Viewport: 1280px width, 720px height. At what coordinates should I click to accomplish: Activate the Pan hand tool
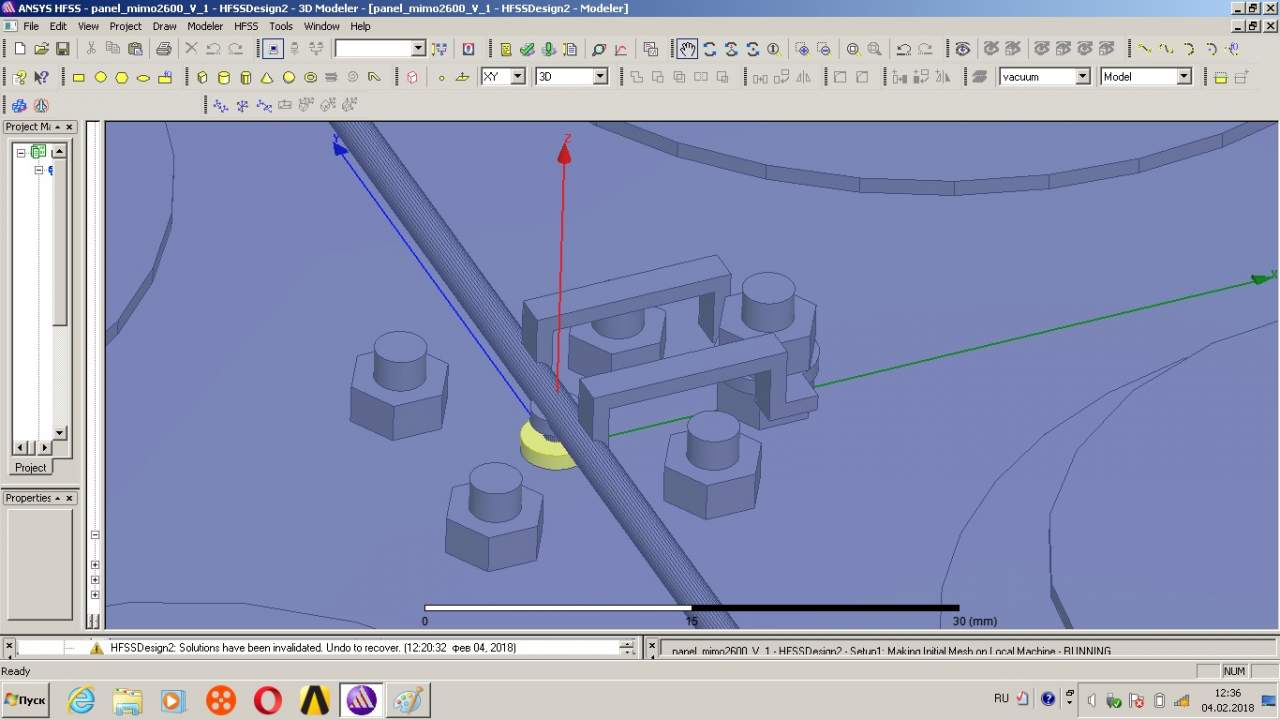[687, 49]
